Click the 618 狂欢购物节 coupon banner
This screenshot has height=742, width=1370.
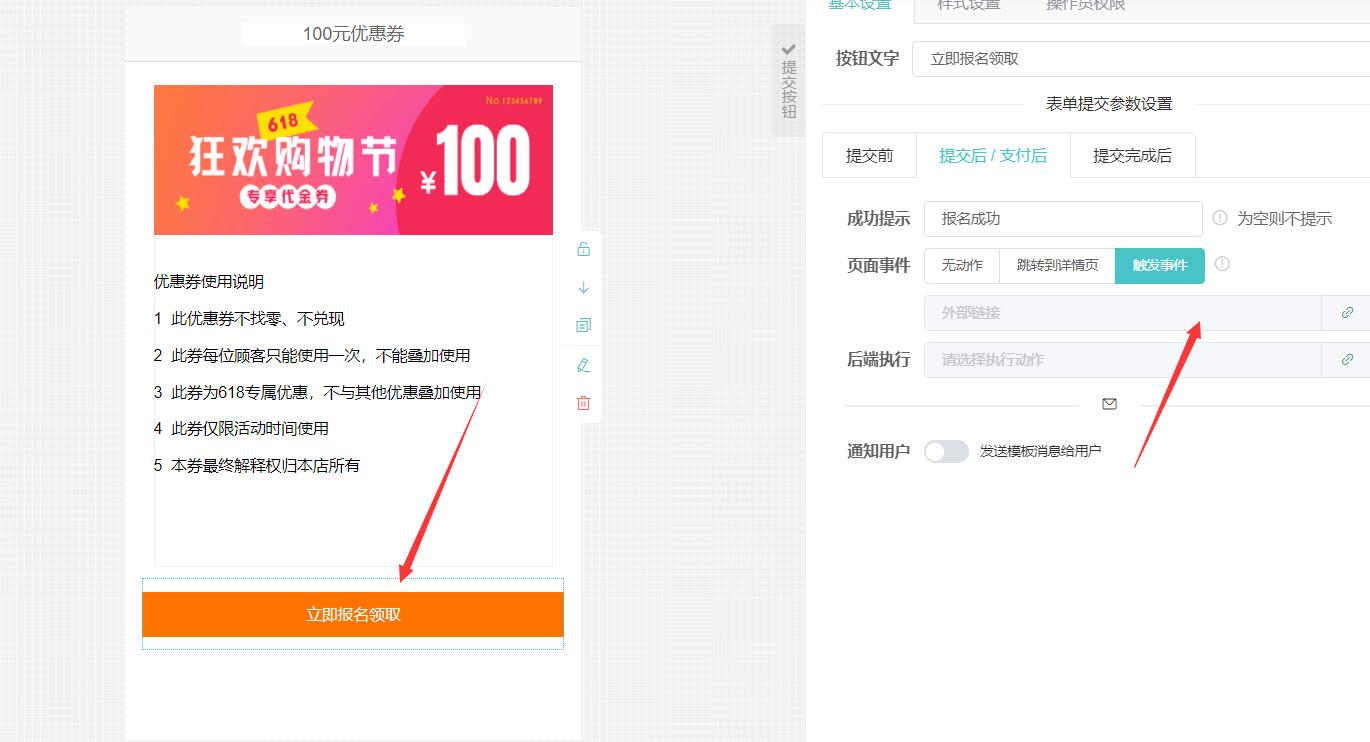click(x=353, y=160)
